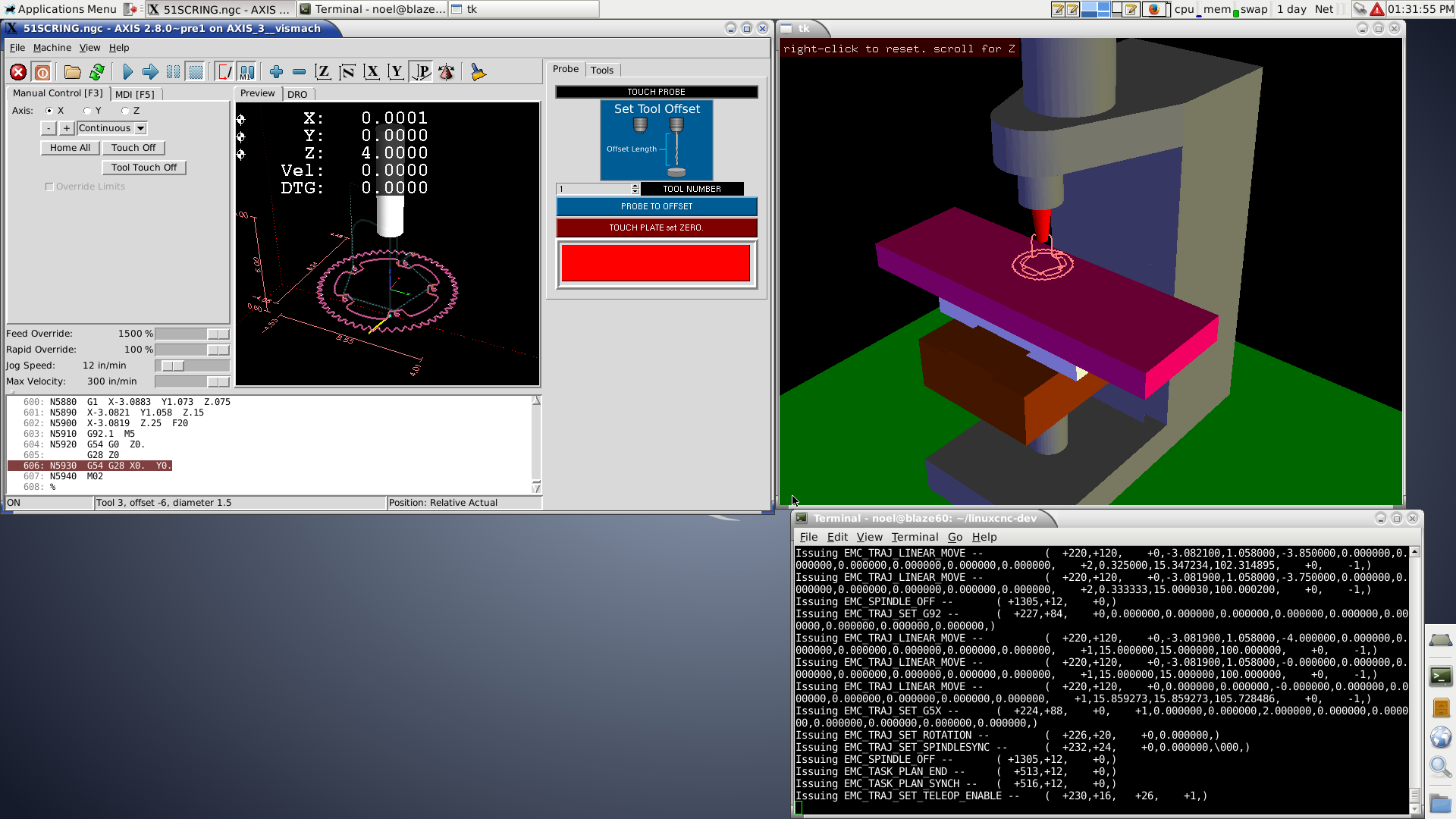Reload the current file

coord(97,72)
